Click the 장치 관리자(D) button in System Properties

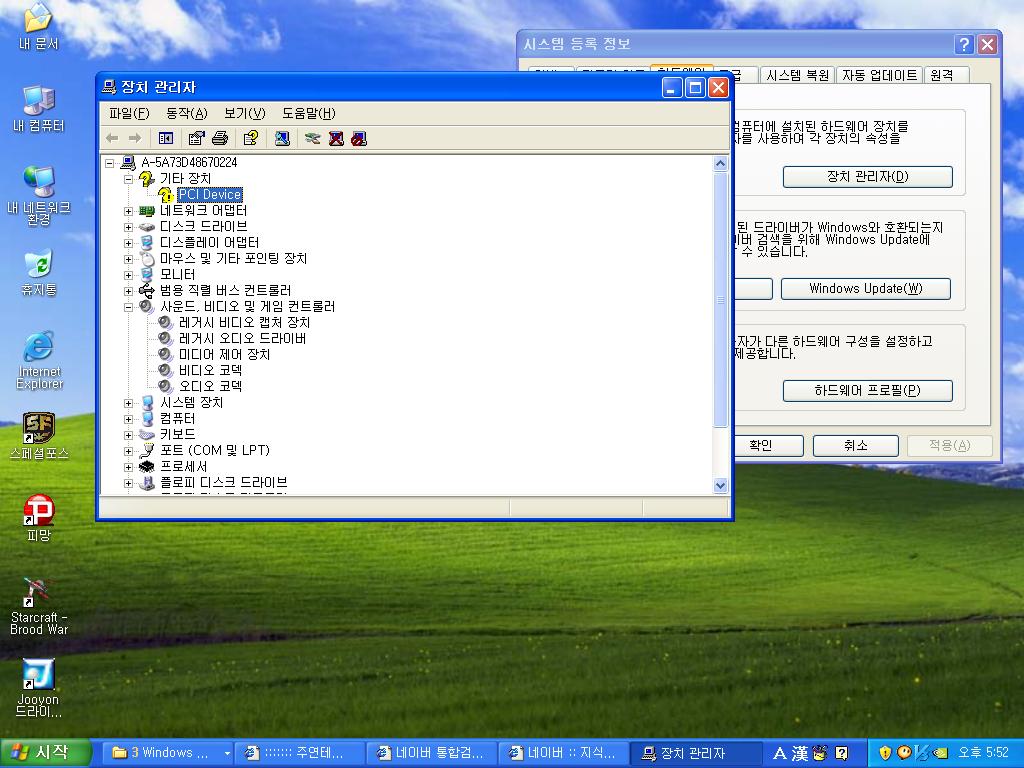[x=867, y=176]
